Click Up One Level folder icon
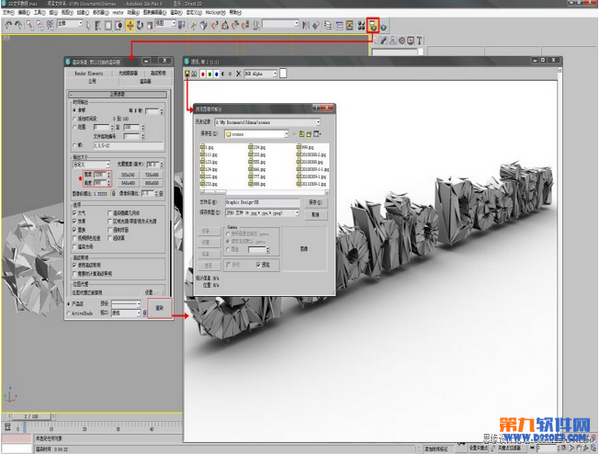 (x=302, y=134)
